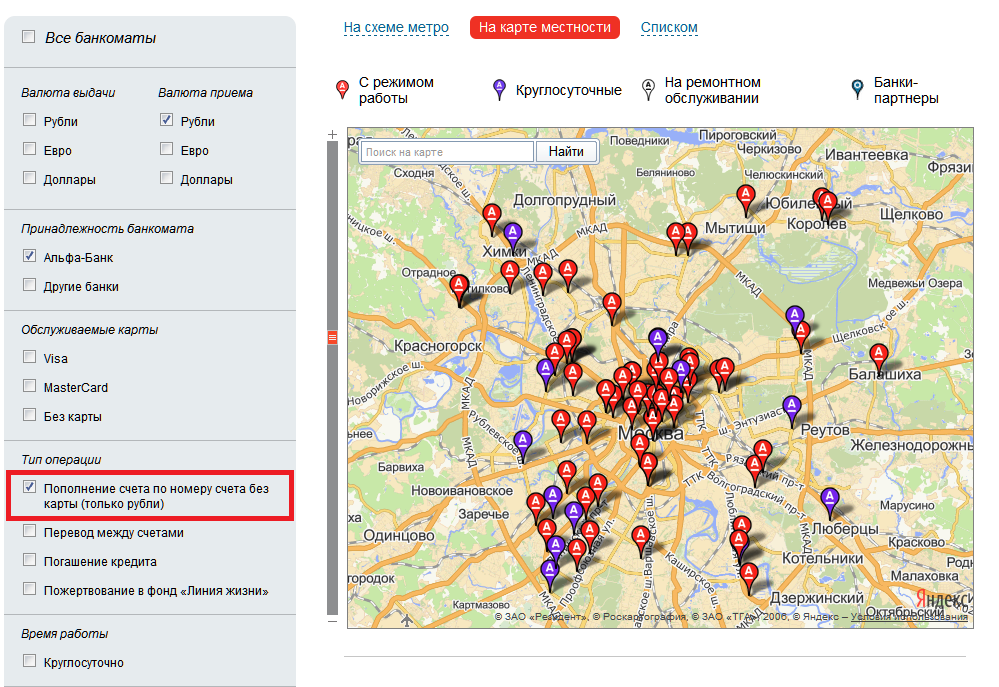Click the orange map zoom slider handle
Image resolution: width=999 pixels, height=687 pixels.
coord(333,338)
